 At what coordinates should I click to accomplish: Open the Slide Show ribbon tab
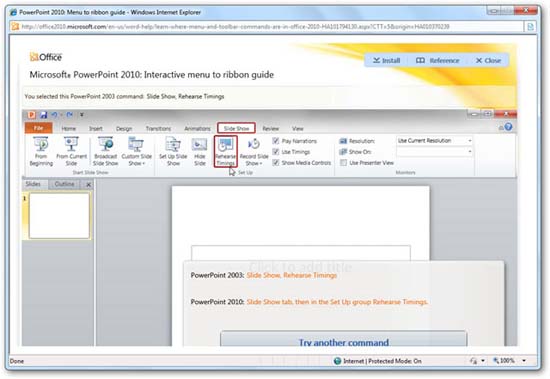(x=236, y=128)
